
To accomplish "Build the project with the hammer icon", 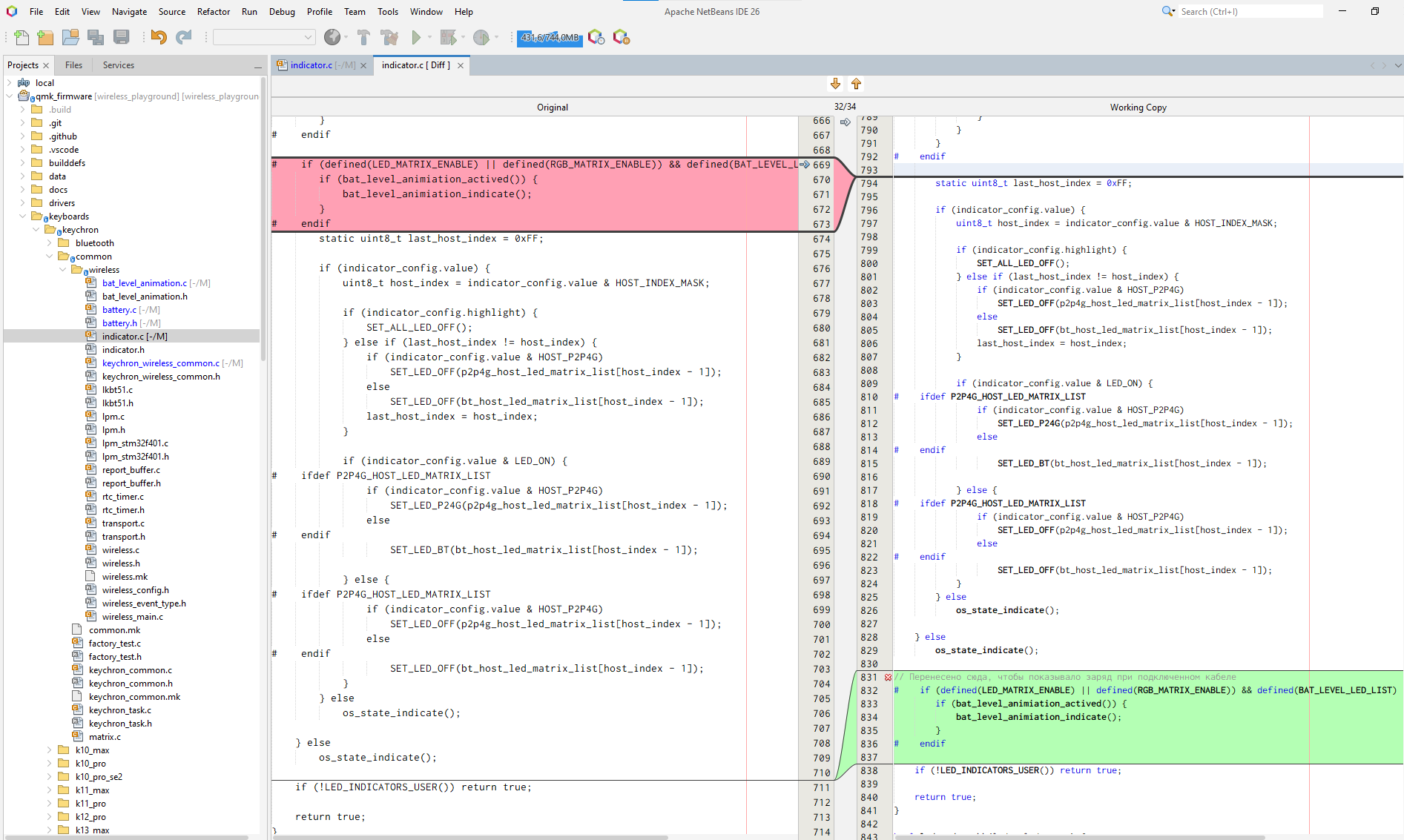I will point(363,37).
